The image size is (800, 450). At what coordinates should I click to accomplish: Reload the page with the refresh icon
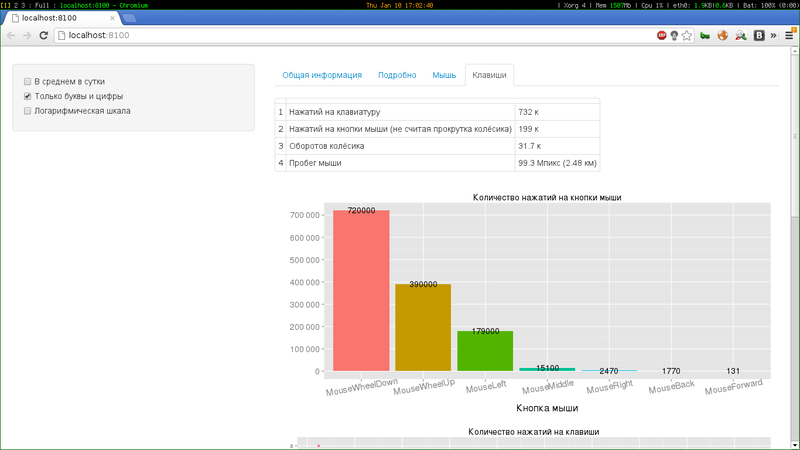click(x=43, y=35)
